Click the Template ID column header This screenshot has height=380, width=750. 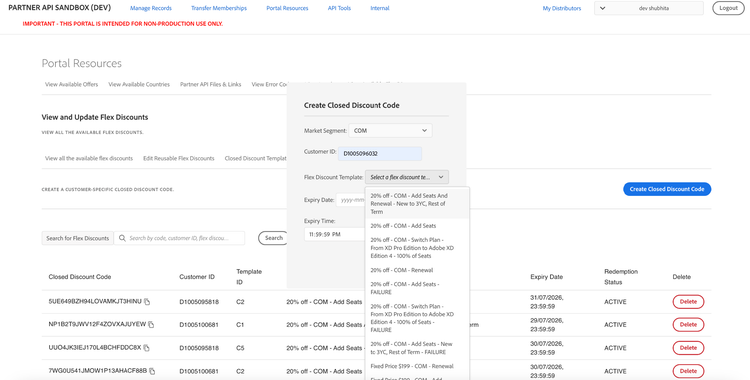[249, 277]
